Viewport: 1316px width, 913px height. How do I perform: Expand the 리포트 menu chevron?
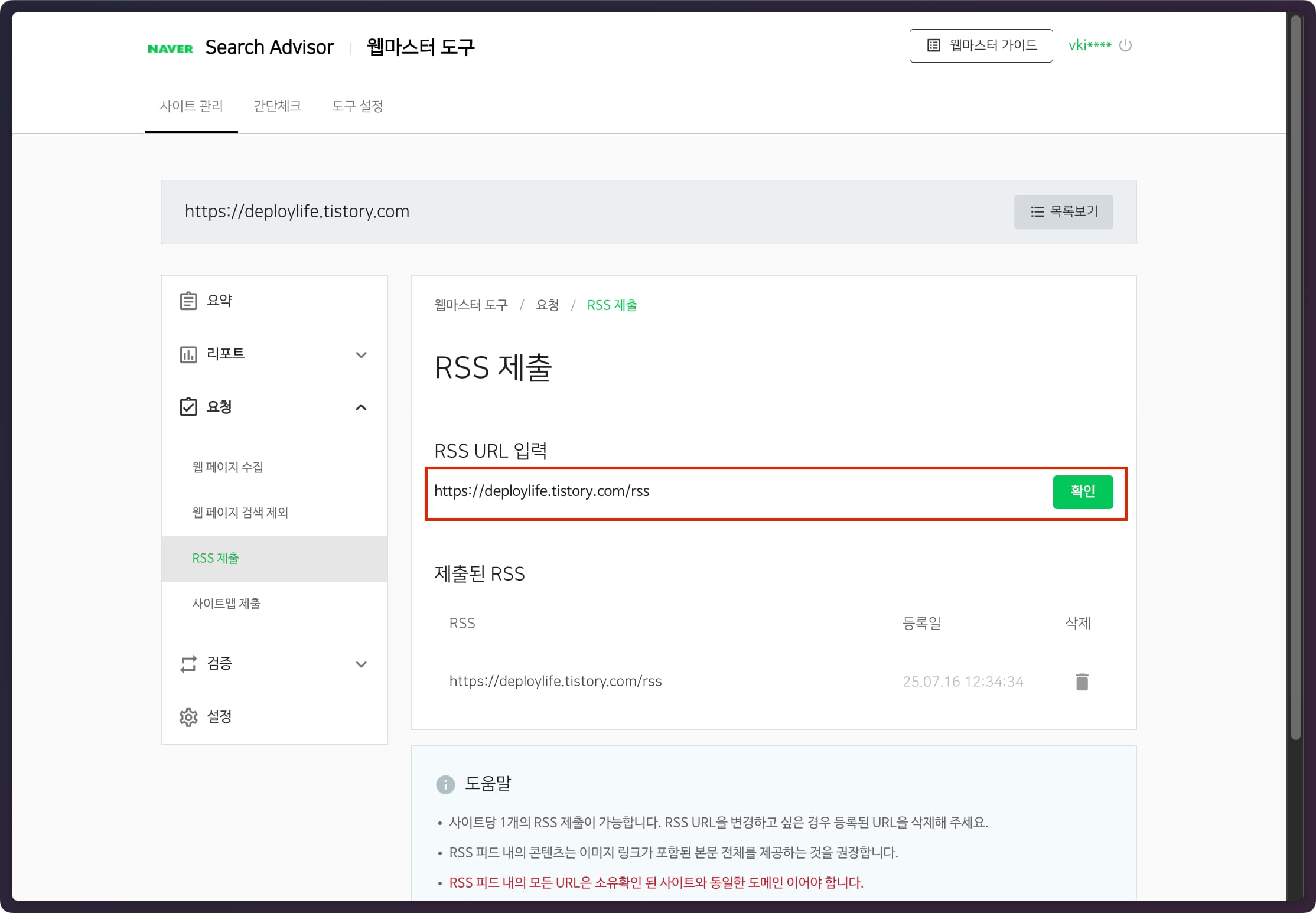point(361,354)
